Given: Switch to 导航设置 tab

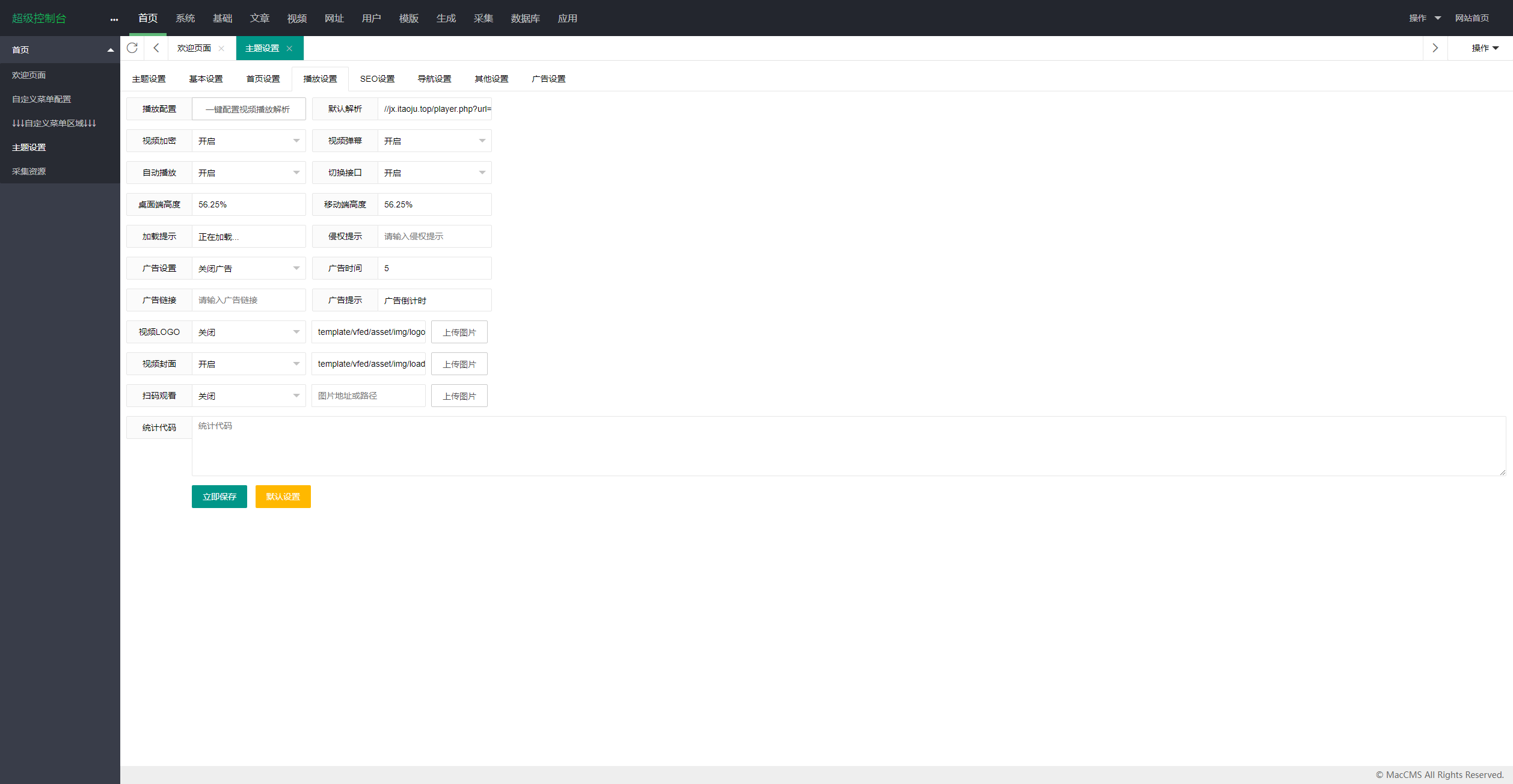Looking at the screenshot, I should coord(431,78).
